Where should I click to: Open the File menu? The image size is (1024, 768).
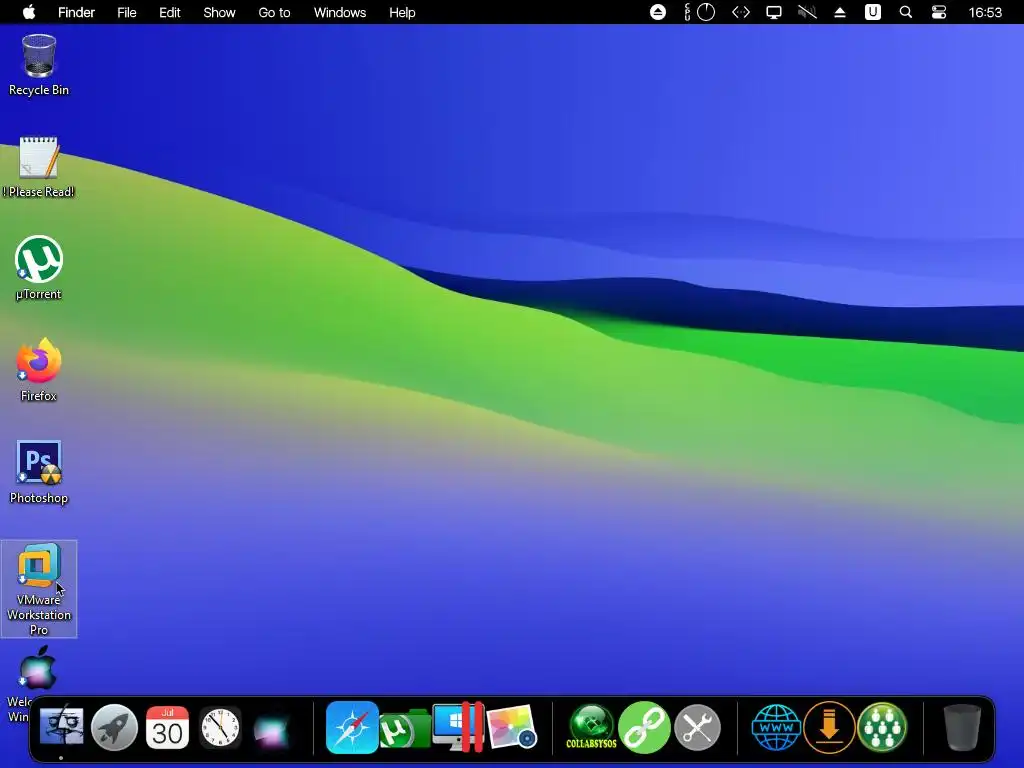(127, 12)
